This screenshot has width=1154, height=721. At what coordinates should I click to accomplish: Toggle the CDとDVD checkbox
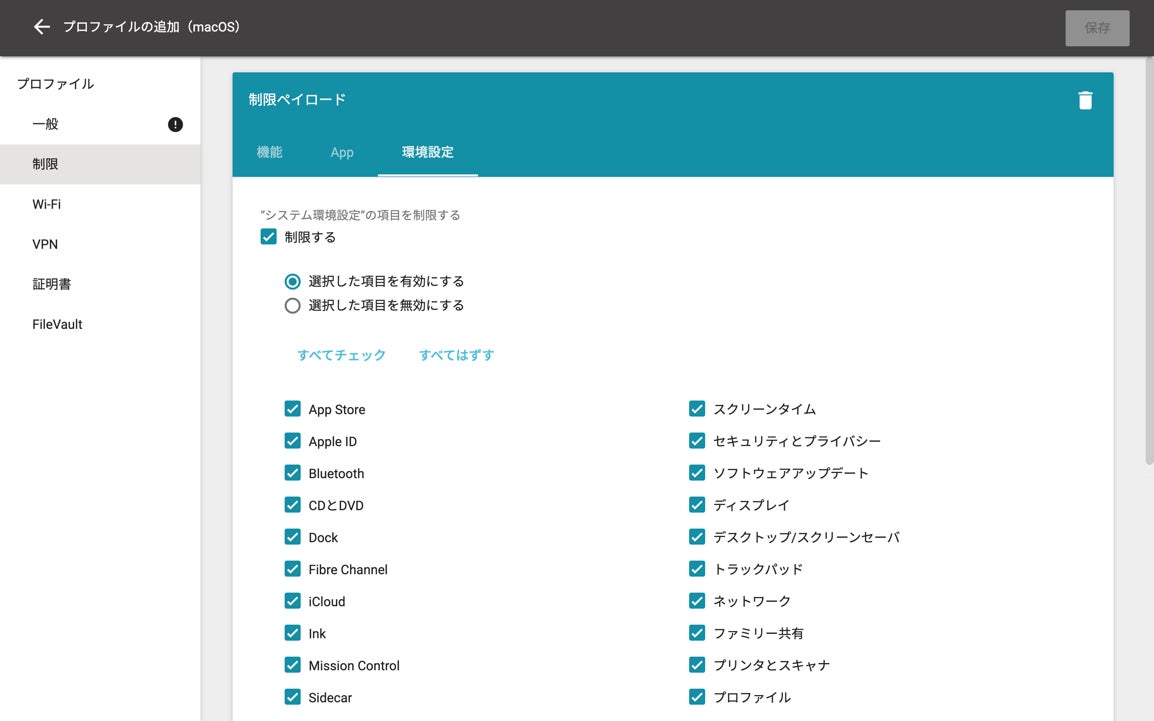click(292, 505)
